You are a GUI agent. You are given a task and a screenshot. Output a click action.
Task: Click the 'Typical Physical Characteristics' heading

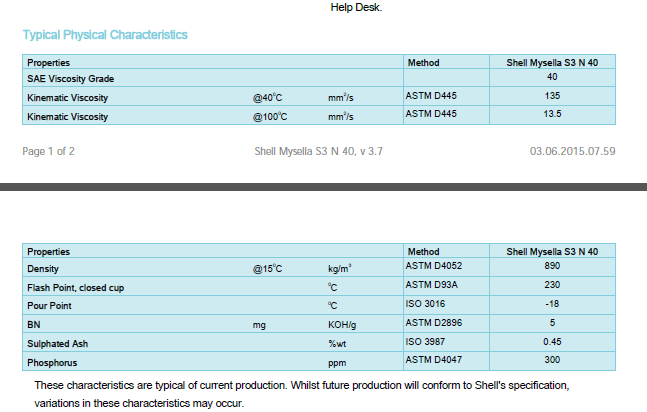coord(105,35)
